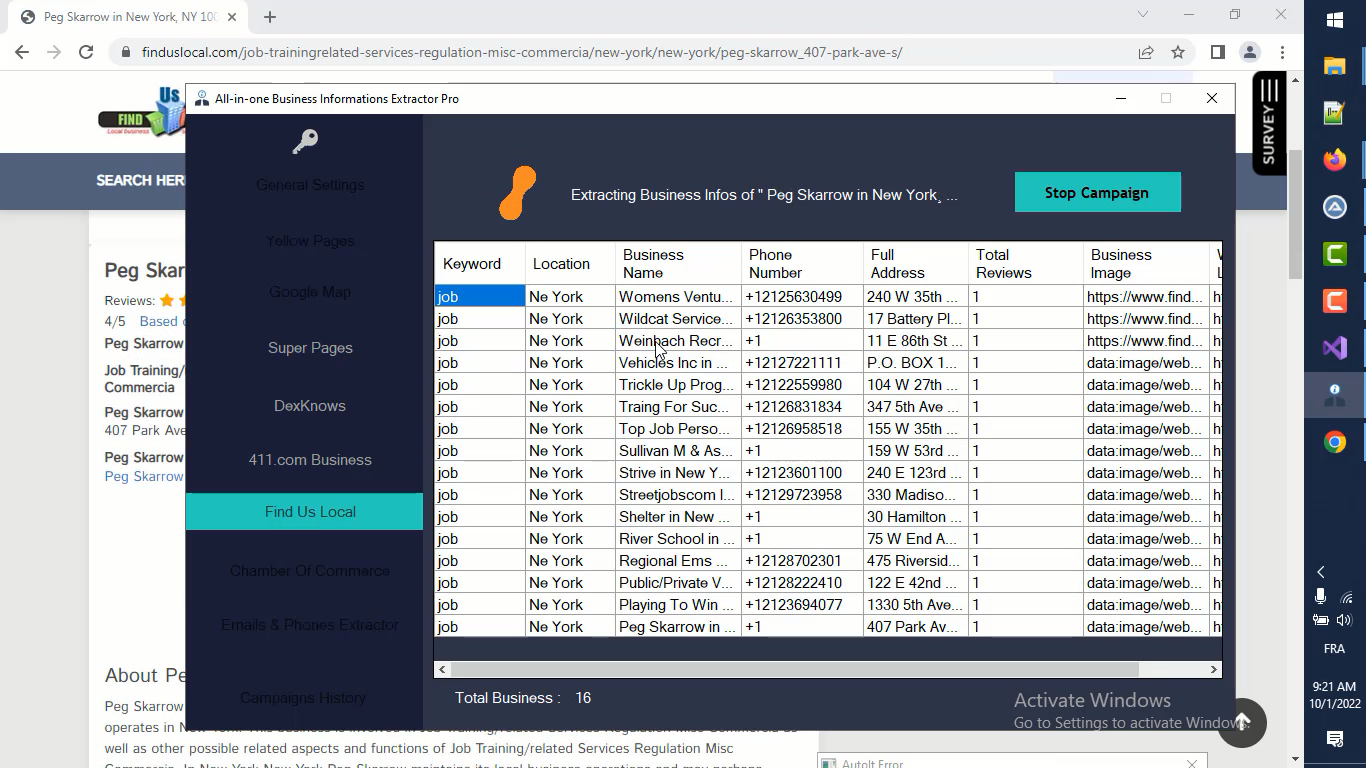Click the Playing To Win row name
Viewport: 1366px width, 768px height.
point(678,605)
